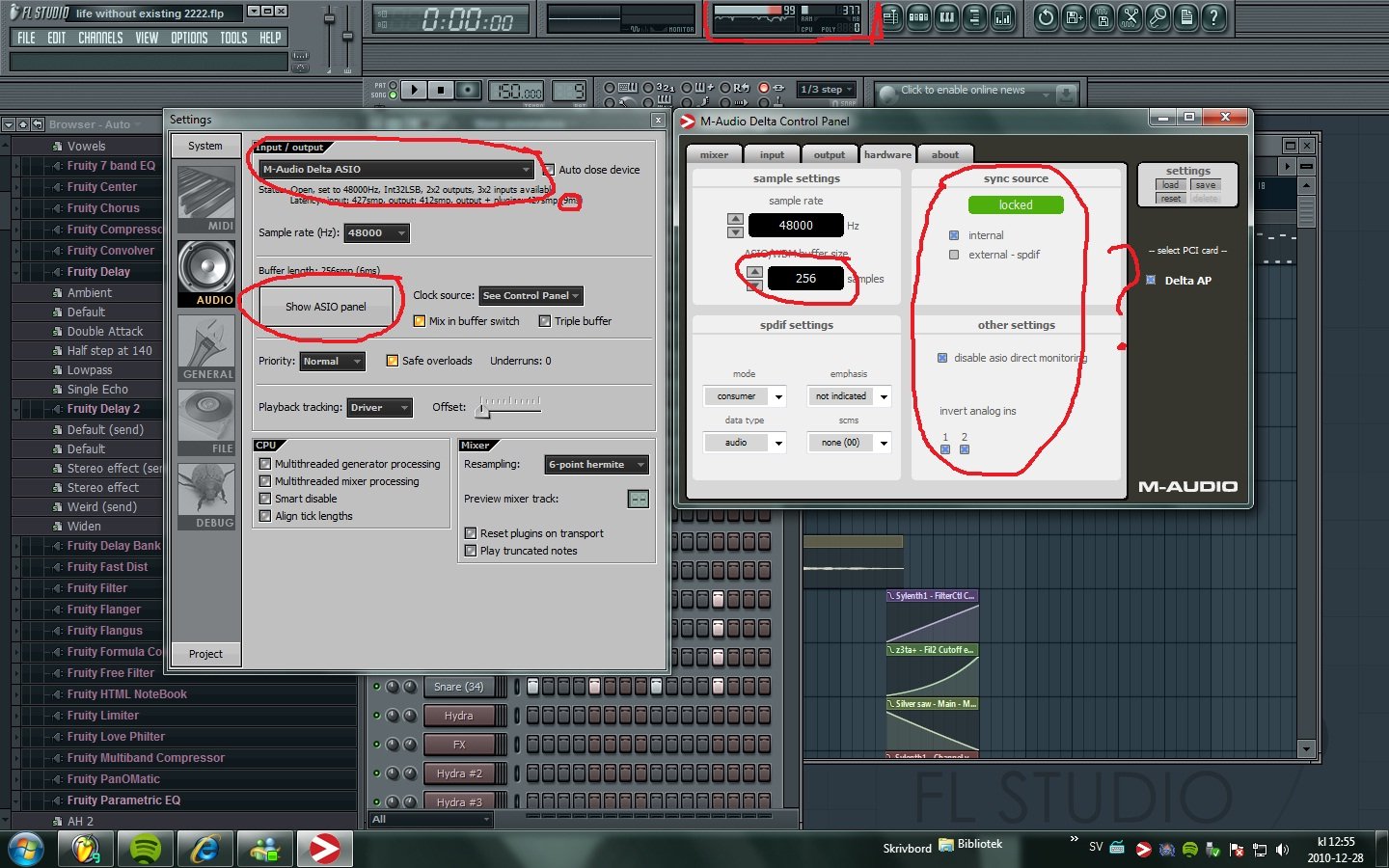Open the General settings section icon

click(206, 348)
